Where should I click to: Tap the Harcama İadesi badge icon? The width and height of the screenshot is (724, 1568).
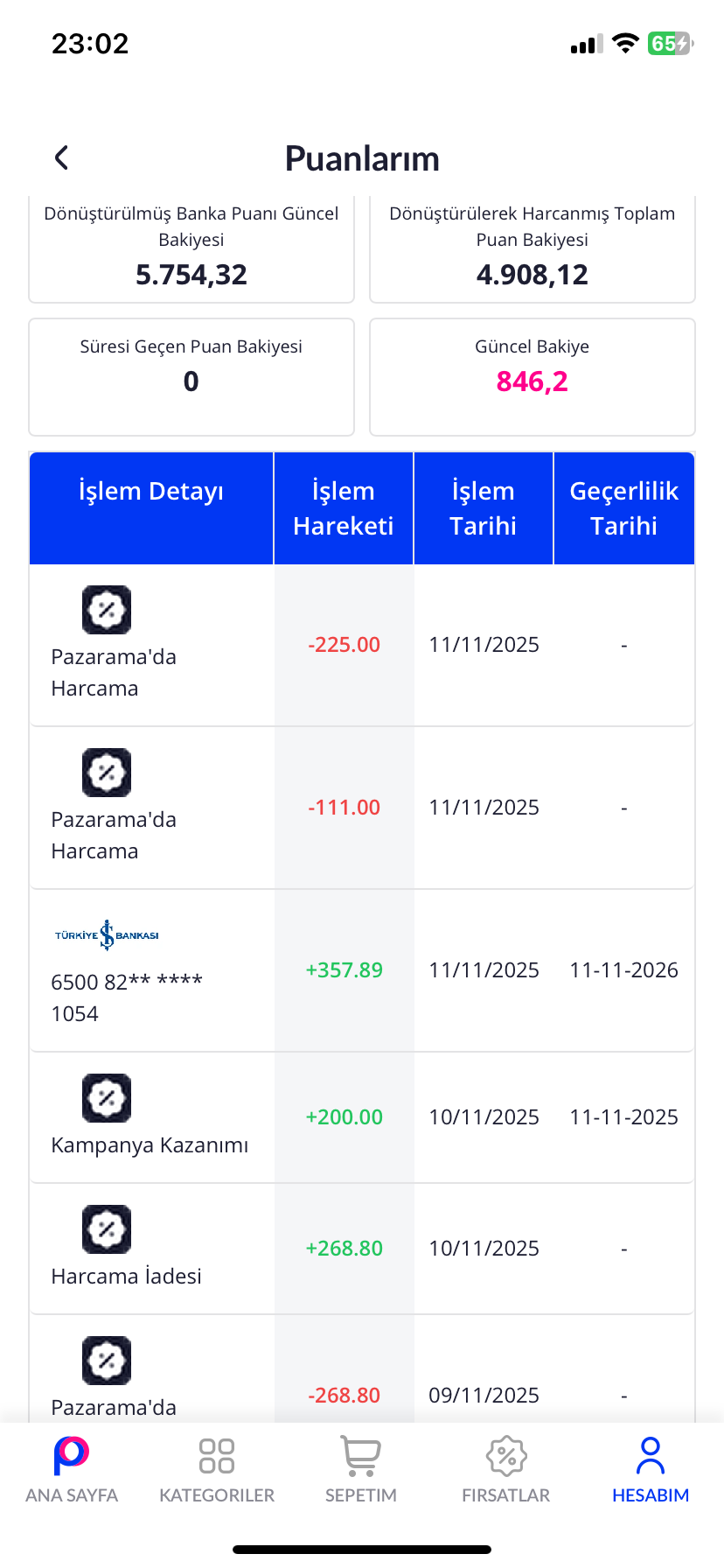coord(107,1229)
